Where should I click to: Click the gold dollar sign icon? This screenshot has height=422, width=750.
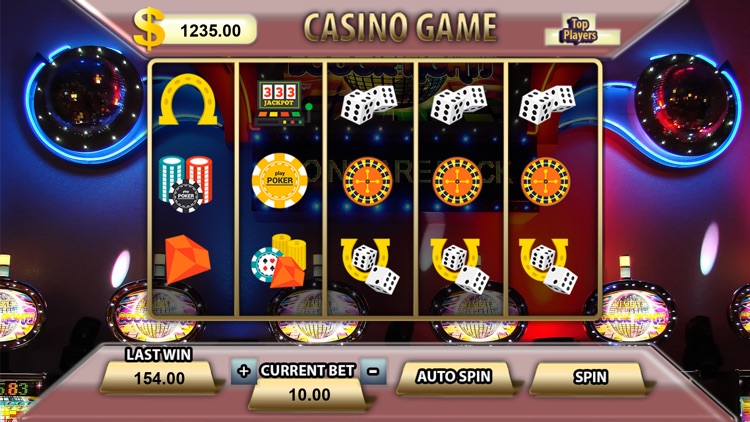[149, 29]
